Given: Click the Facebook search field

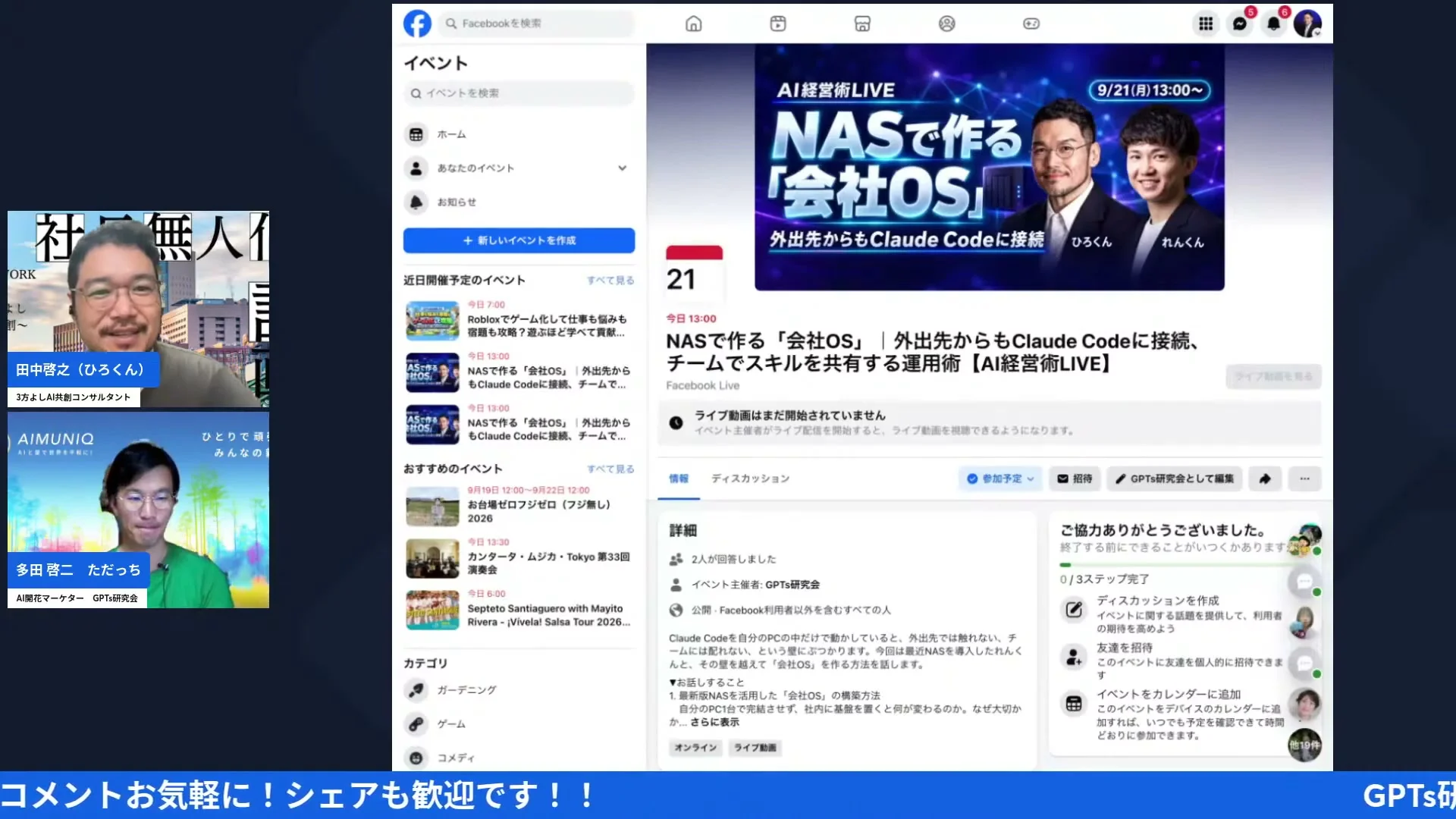Looking at the screenshot, I should (x=536, y=24).
